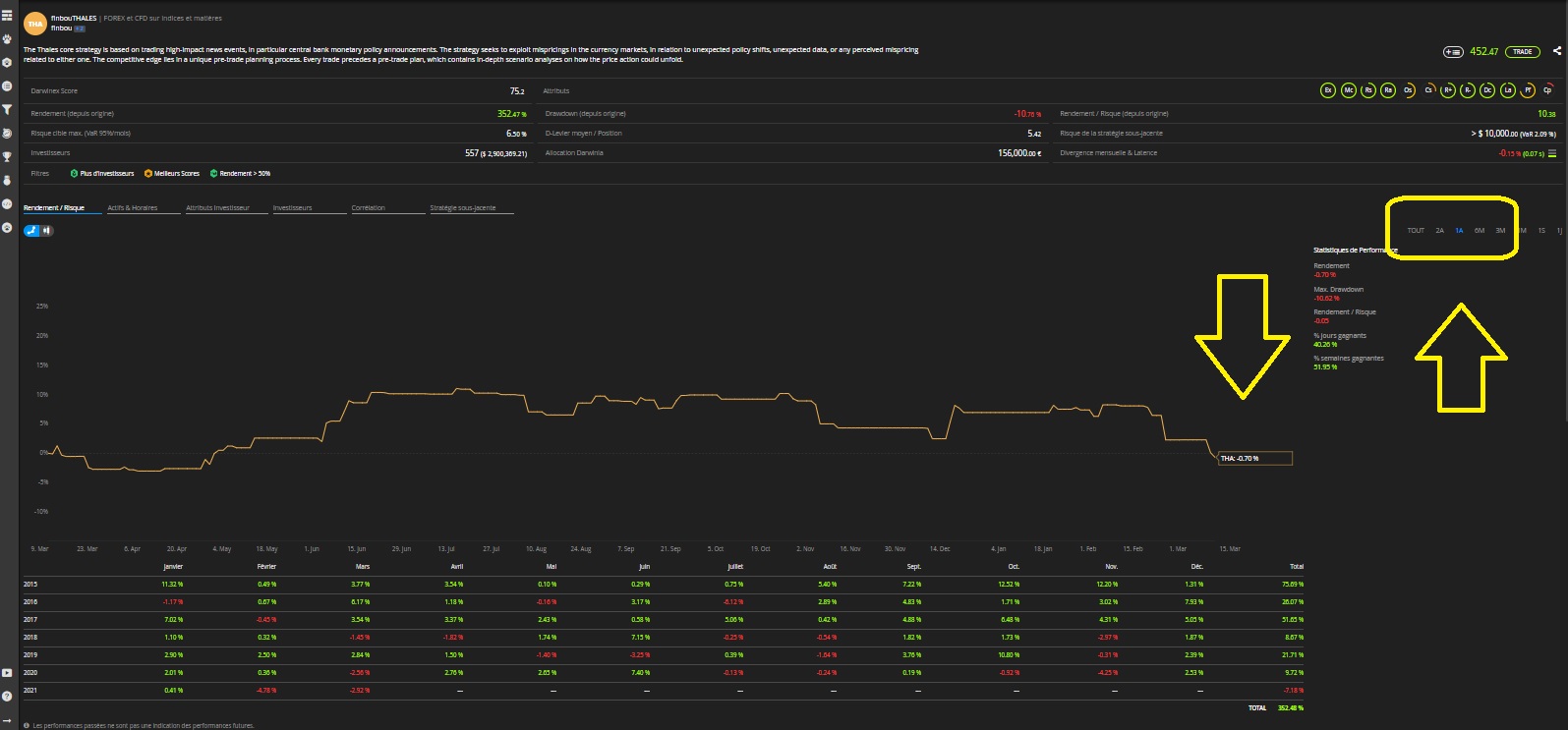Click the 2021 Février value -4.78 %
The height and width of the screenshot is (730, 1568).
tap(265, 691)
